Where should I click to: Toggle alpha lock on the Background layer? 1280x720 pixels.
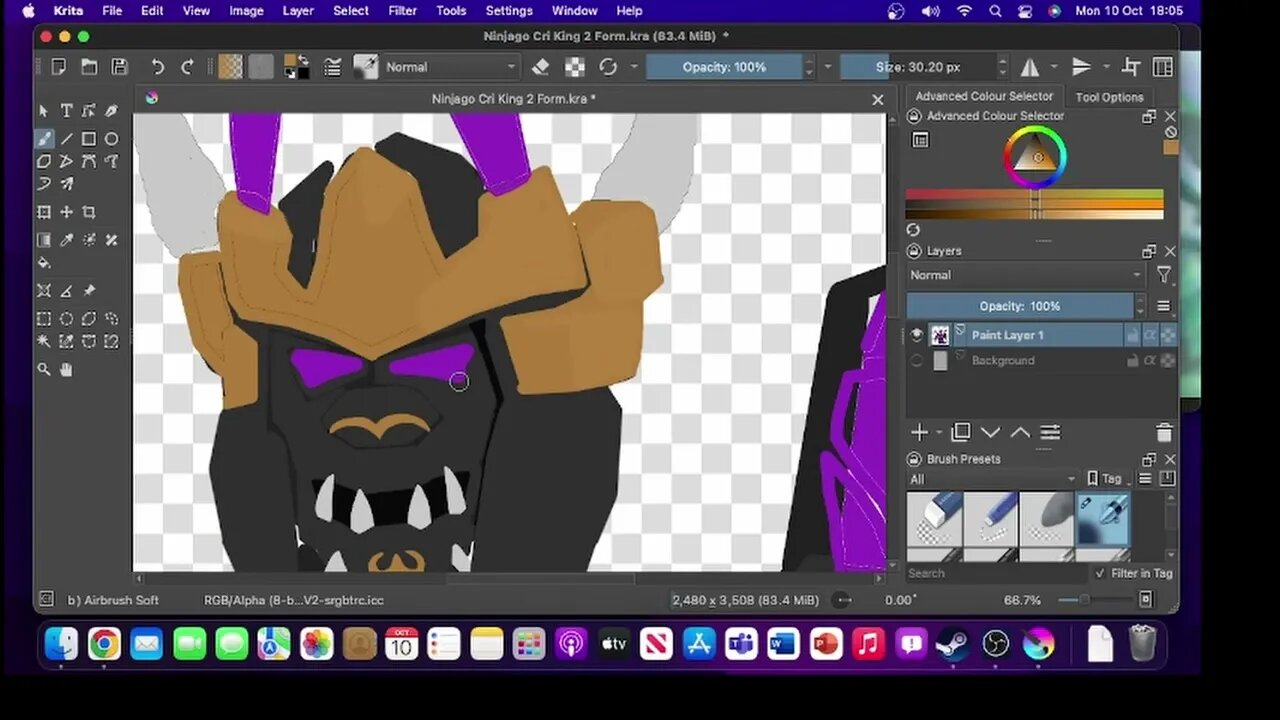pos(1168,361)
